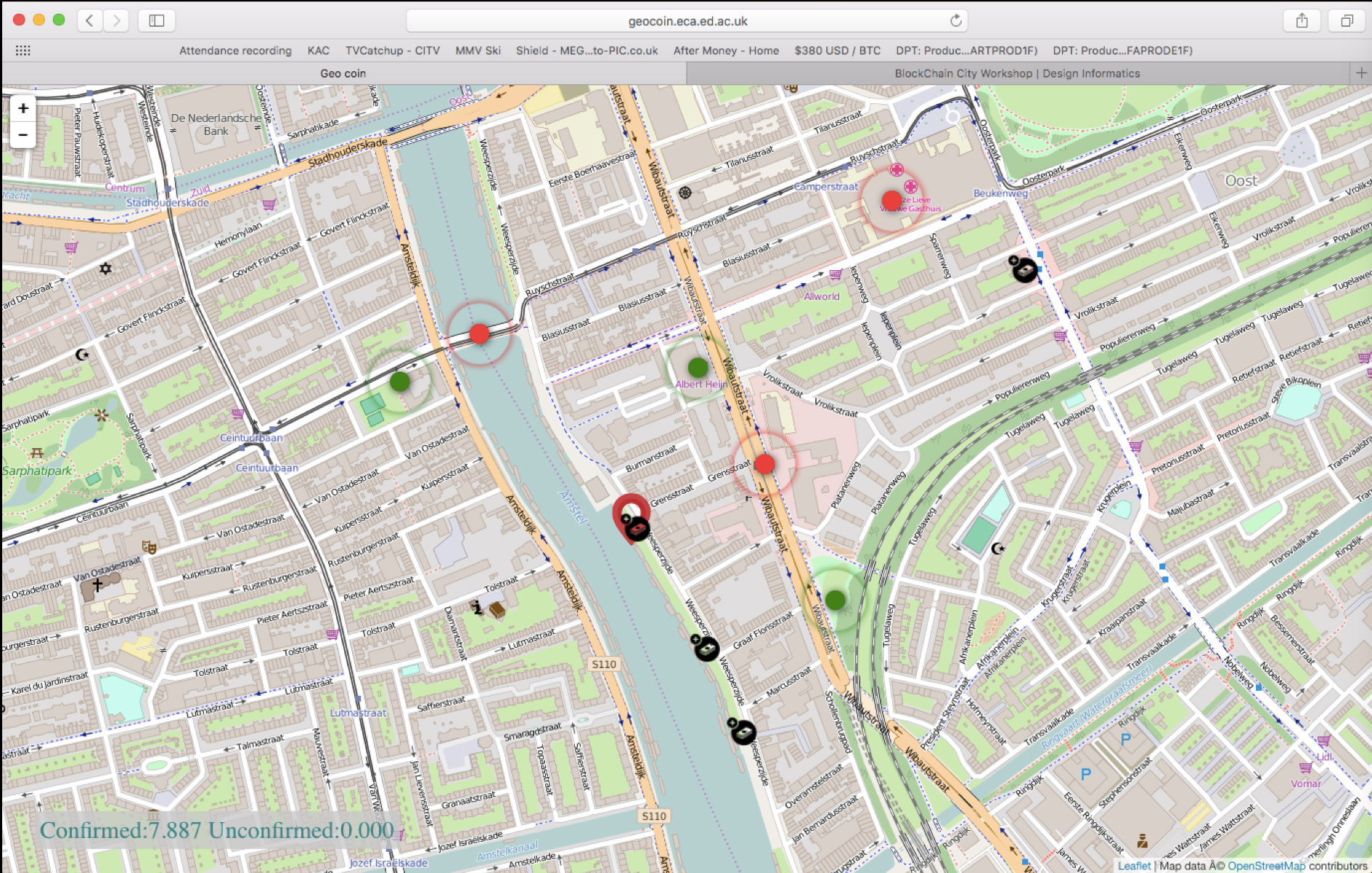
Task: Click the lowest green circle on Wibautstraat
Action: tap(836, 600)
